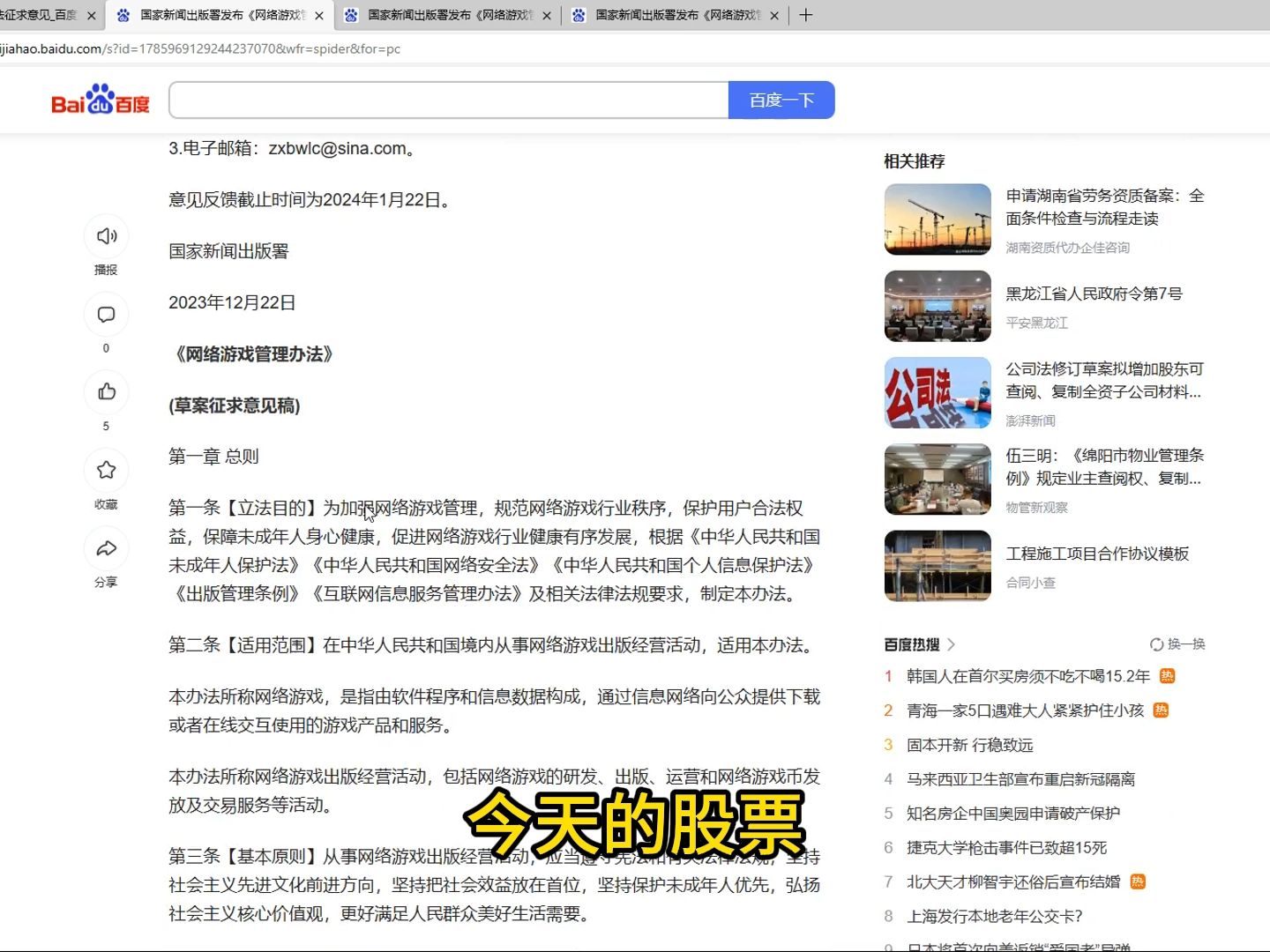Click the 收藏 star icon
This screenshot has width=1270, height=952.
(107, 471)
